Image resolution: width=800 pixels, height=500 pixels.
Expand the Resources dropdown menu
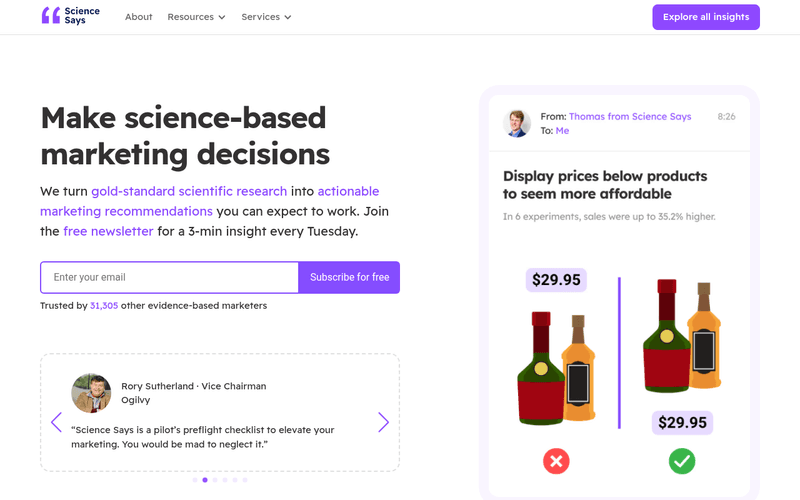tap(196, 17)
